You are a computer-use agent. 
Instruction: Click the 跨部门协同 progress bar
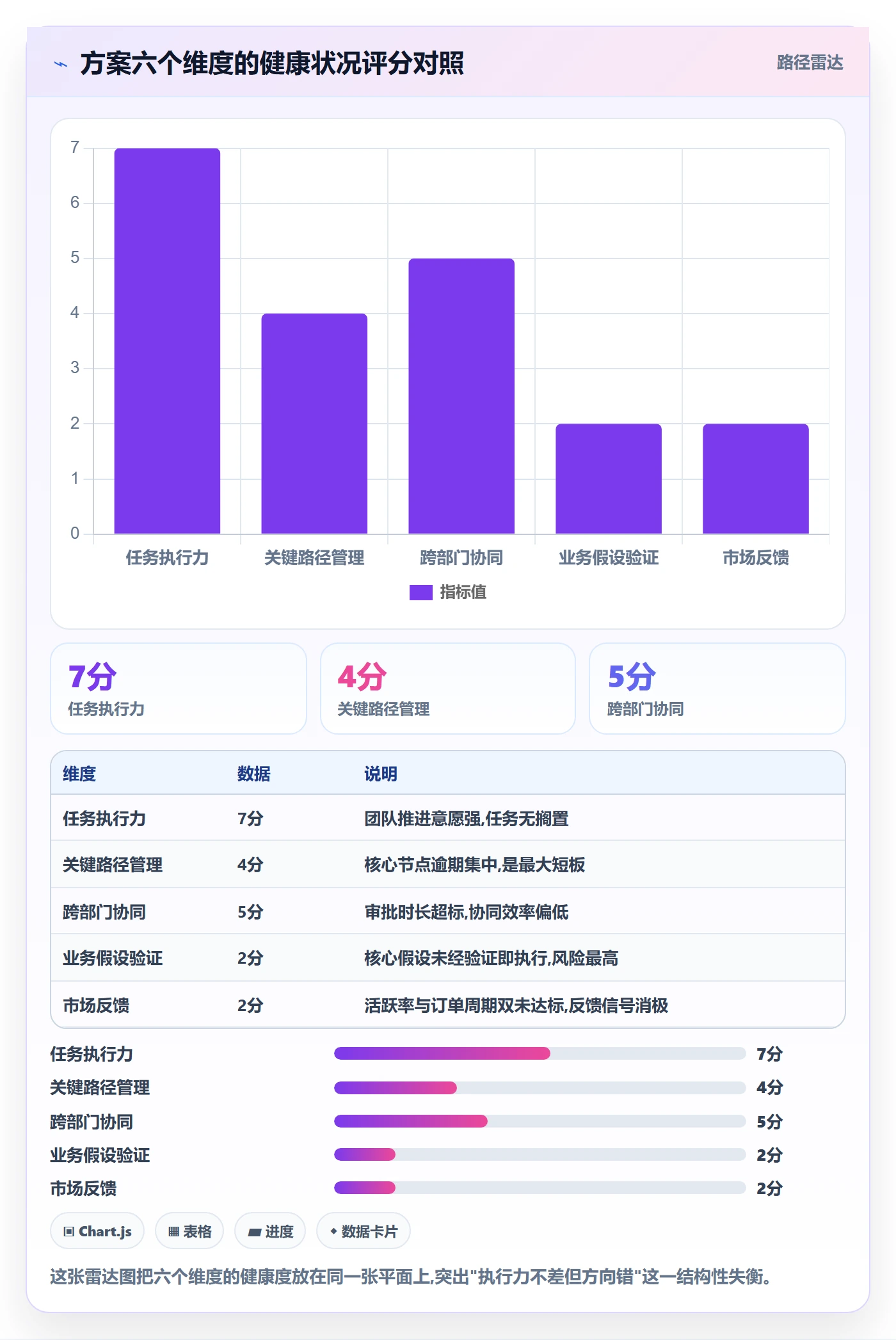coord(540,1121)
